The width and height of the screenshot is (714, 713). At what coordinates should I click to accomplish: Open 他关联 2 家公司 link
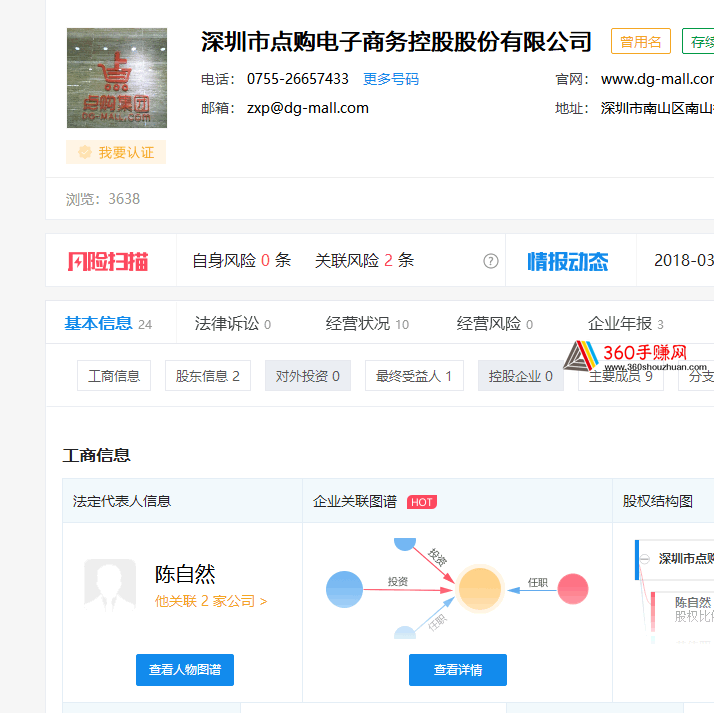pyautogui.click(x=211, y=601)
